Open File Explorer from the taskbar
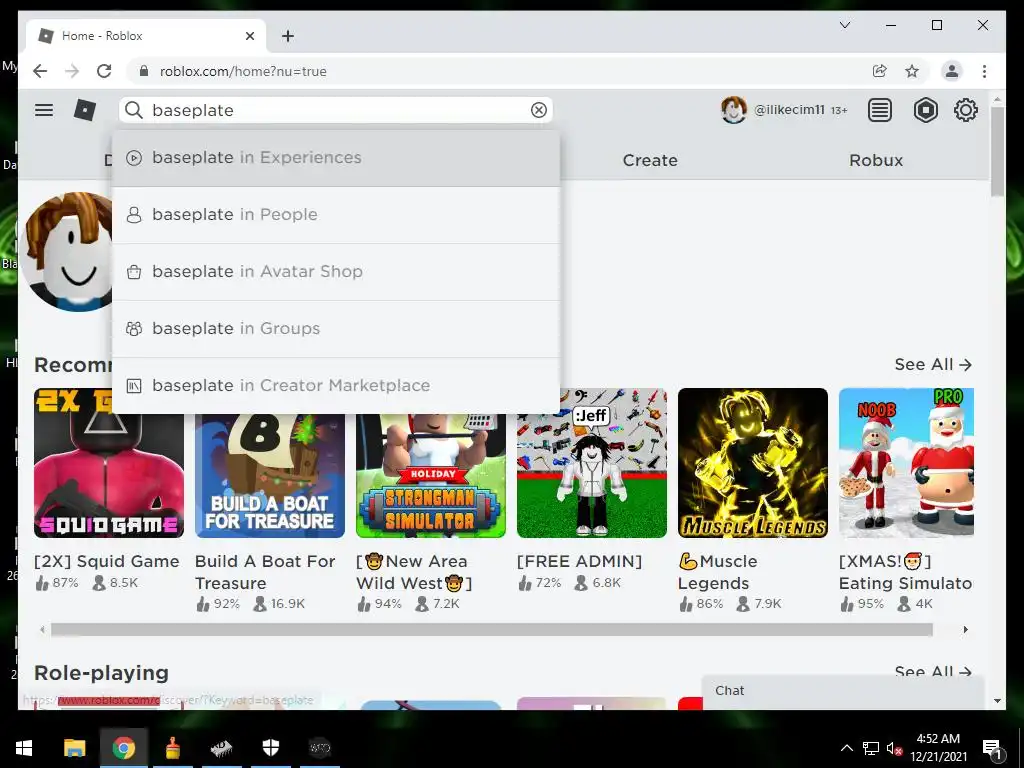Viewport: 1024px width, 768px height. coord(74,748)
